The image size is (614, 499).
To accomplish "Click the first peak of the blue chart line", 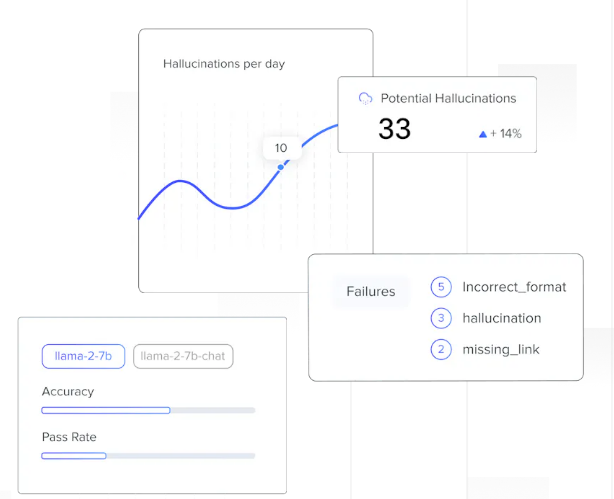I will click(180, 181).
